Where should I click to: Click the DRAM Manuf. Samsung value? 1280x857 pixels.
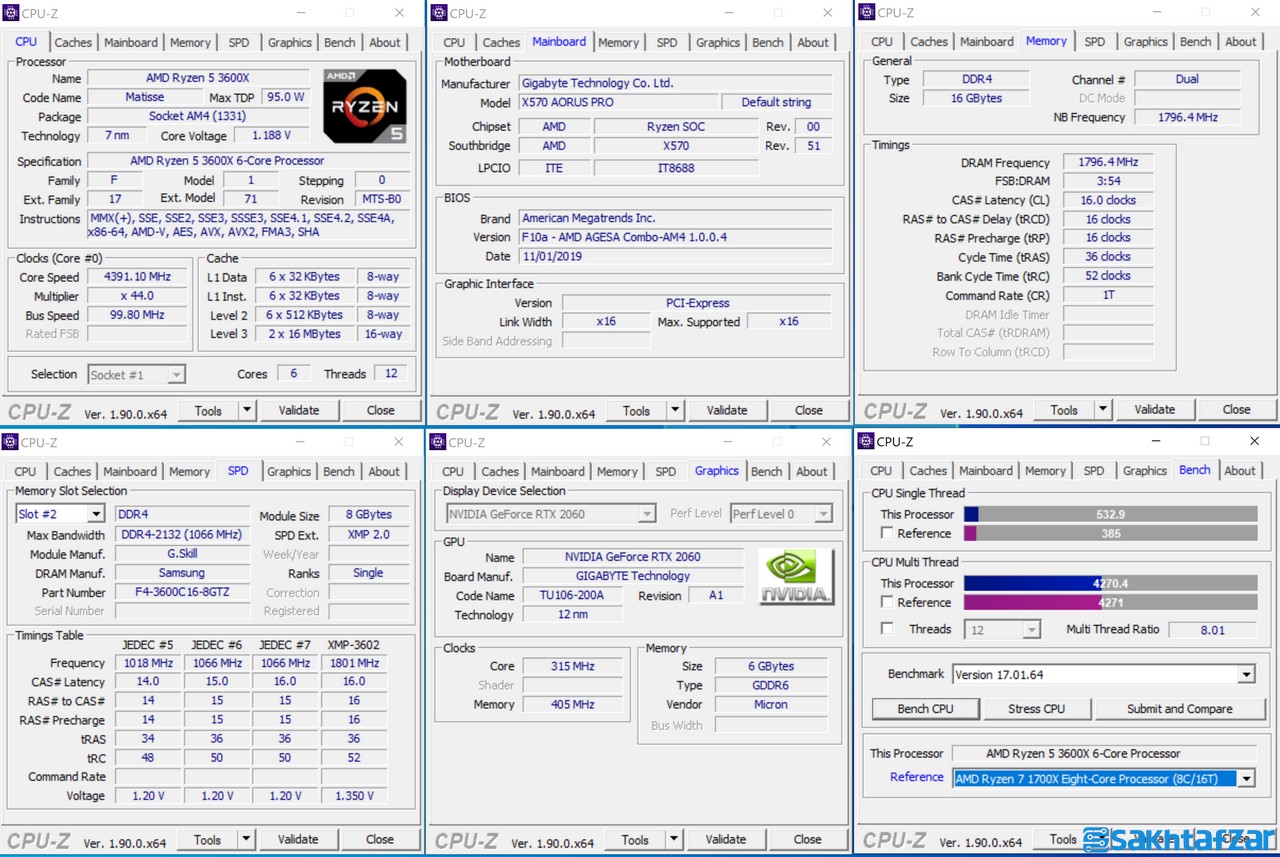[x=182, y=573]
